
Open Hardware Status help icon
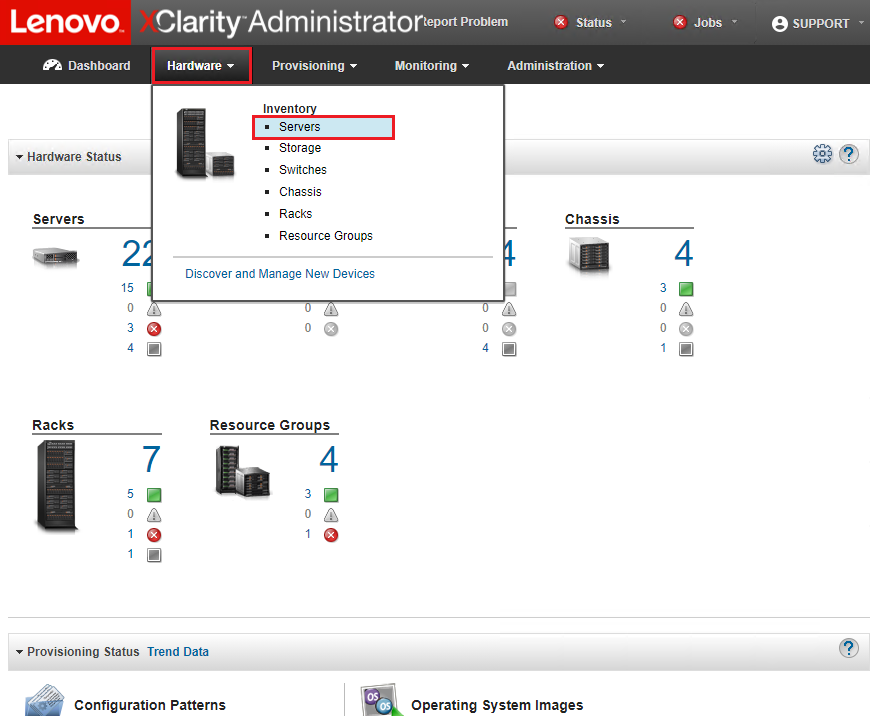point(848,154)
